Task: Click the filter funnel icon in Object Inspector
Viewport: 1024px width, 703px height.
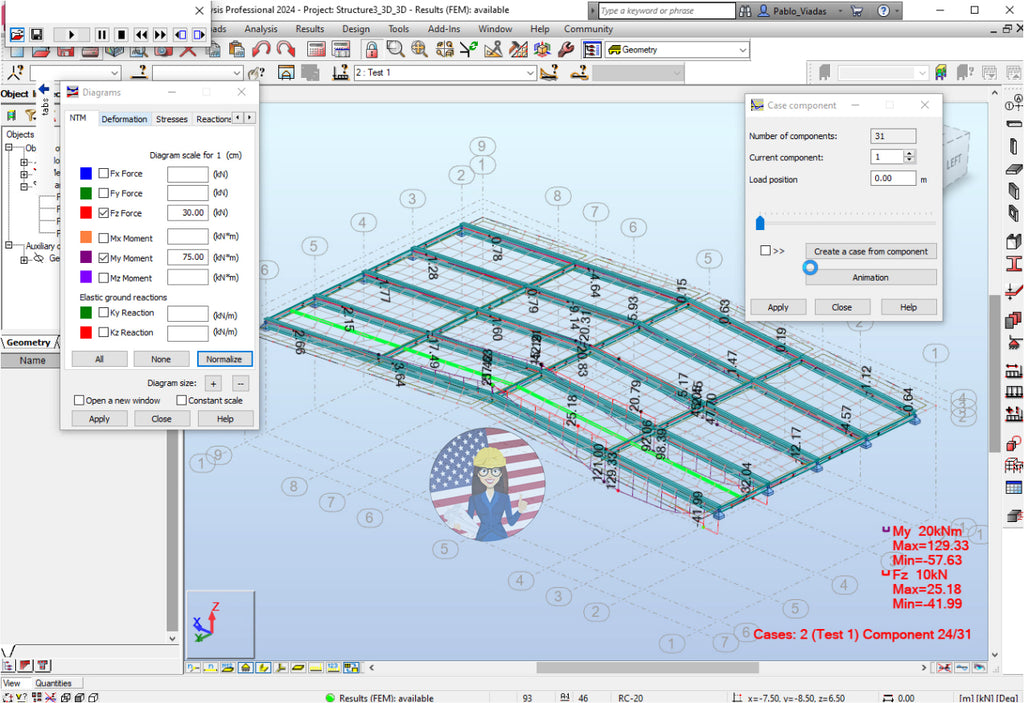Action: pyautogui.click(x=30, y=115)
